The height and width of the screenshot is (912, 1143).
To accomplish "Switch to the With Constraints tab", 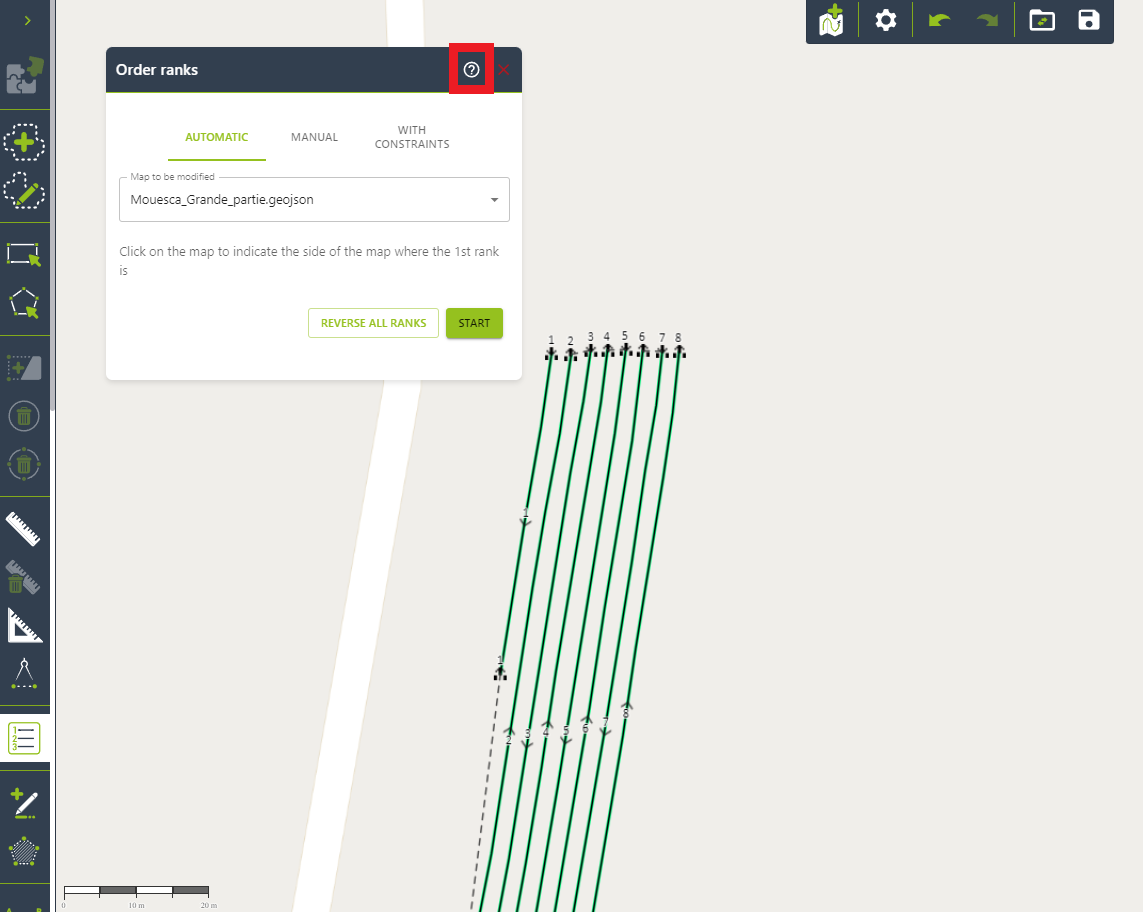I will [411, 137].
